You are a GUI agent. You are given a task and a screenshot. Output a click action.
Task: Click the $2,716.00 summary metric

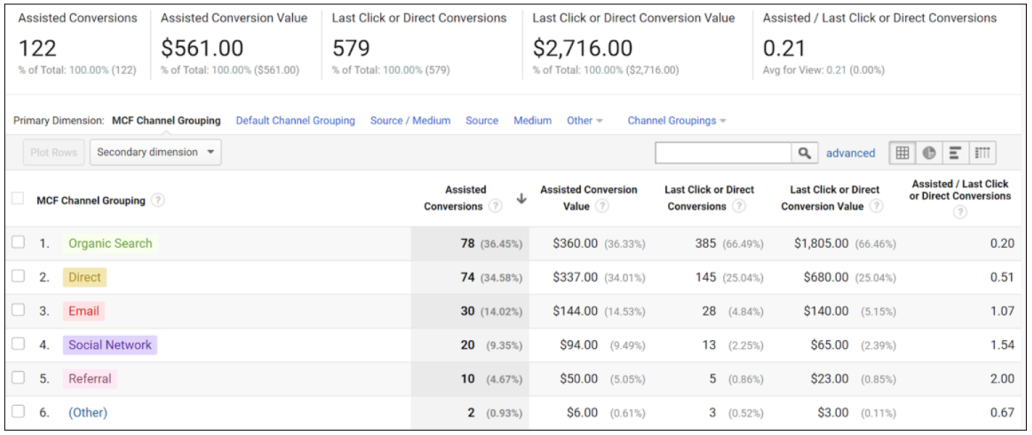(582, 48)
